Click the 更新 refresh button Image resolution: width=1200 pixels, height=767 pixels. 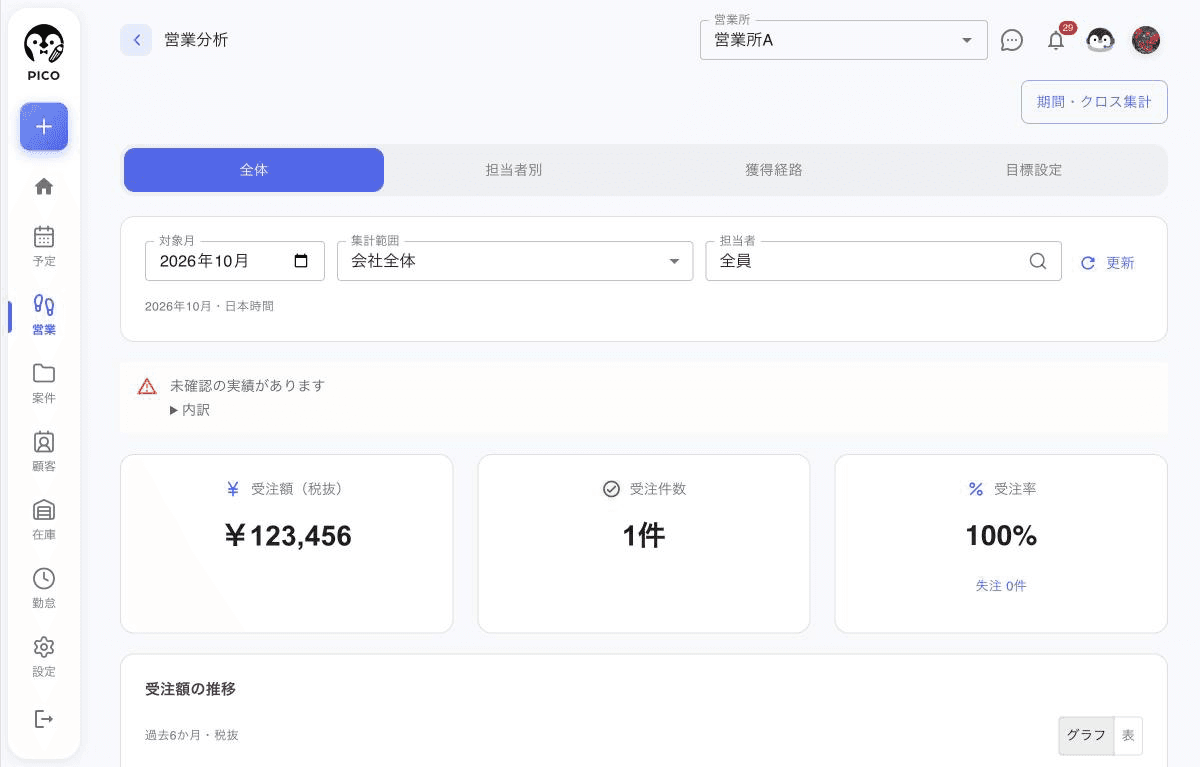[x=1108, y=263]
